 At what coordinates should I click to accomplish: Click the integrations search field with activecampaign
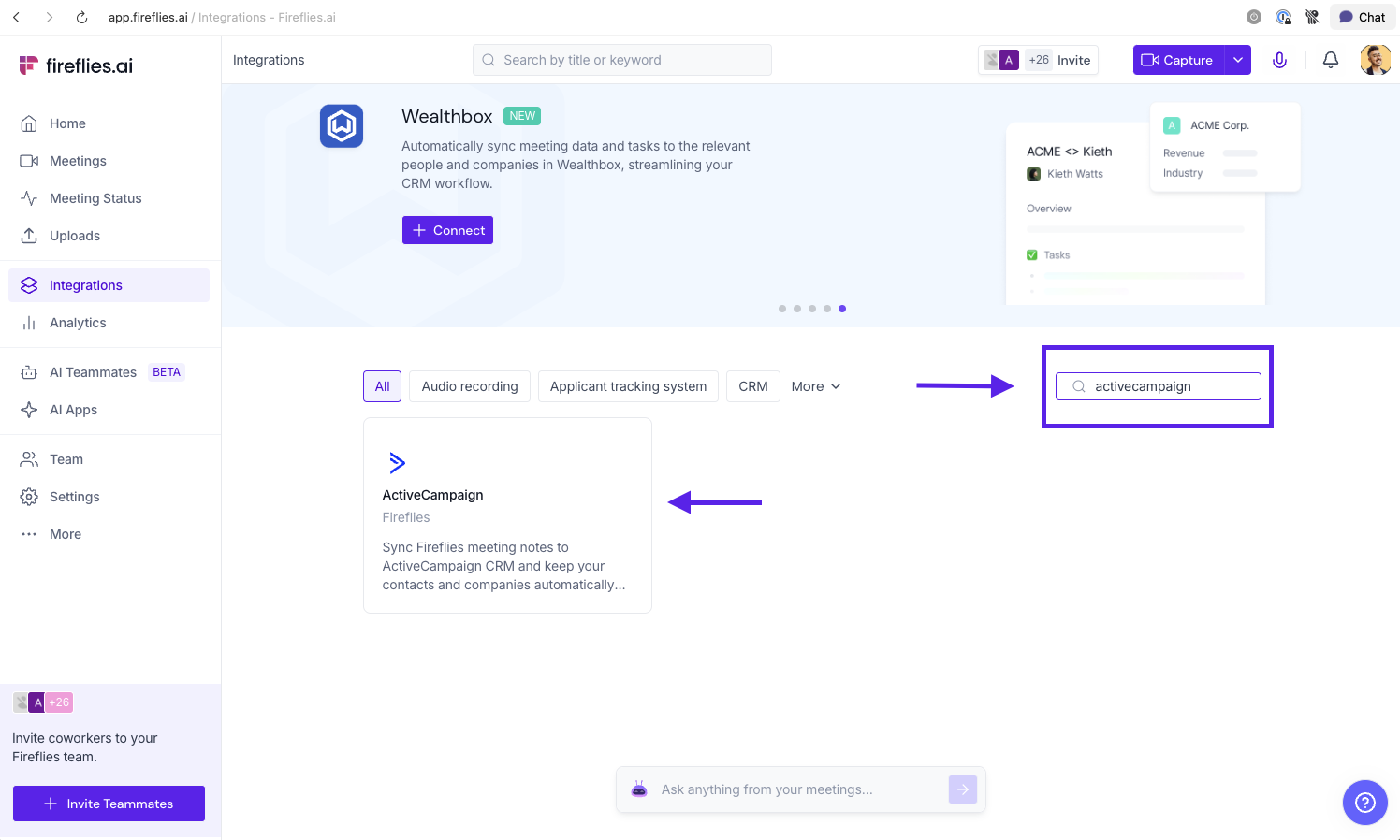click(1159, 386)
